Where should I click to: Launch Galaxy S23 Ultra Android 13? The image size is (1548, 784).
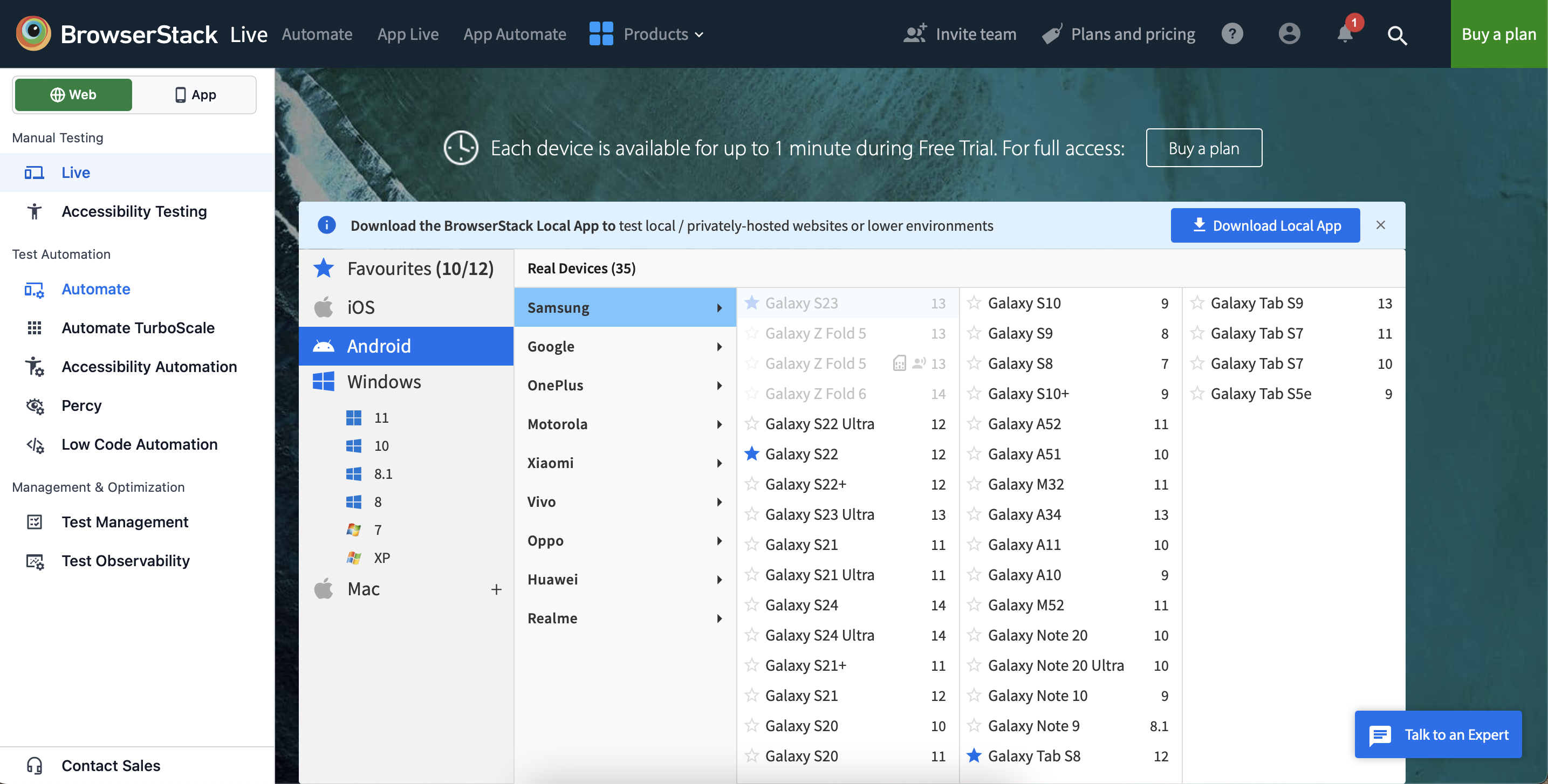coord(848,514)
